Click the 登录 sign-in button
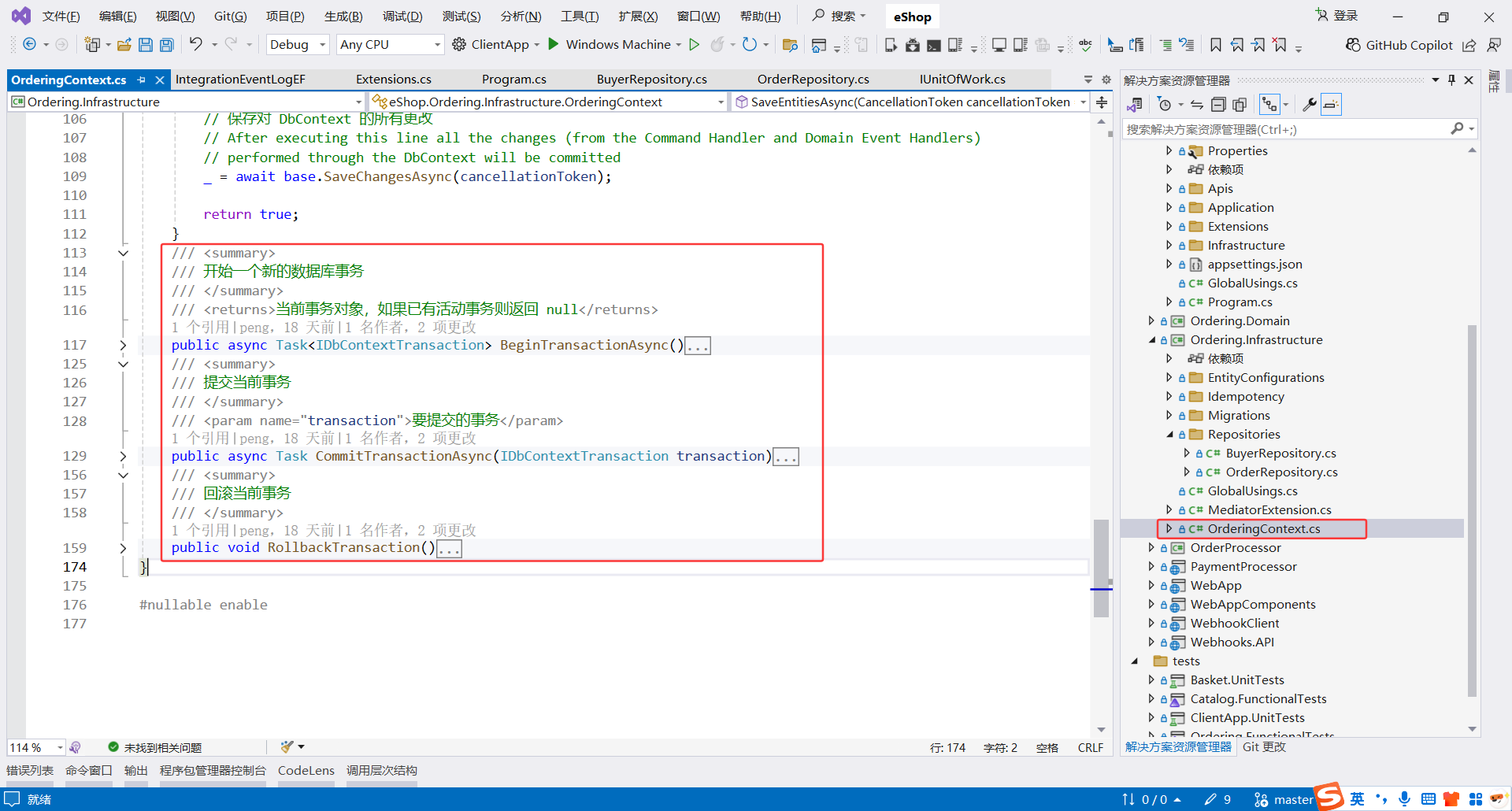Viewport: 1512px width, 811px height. point(1337,16)
